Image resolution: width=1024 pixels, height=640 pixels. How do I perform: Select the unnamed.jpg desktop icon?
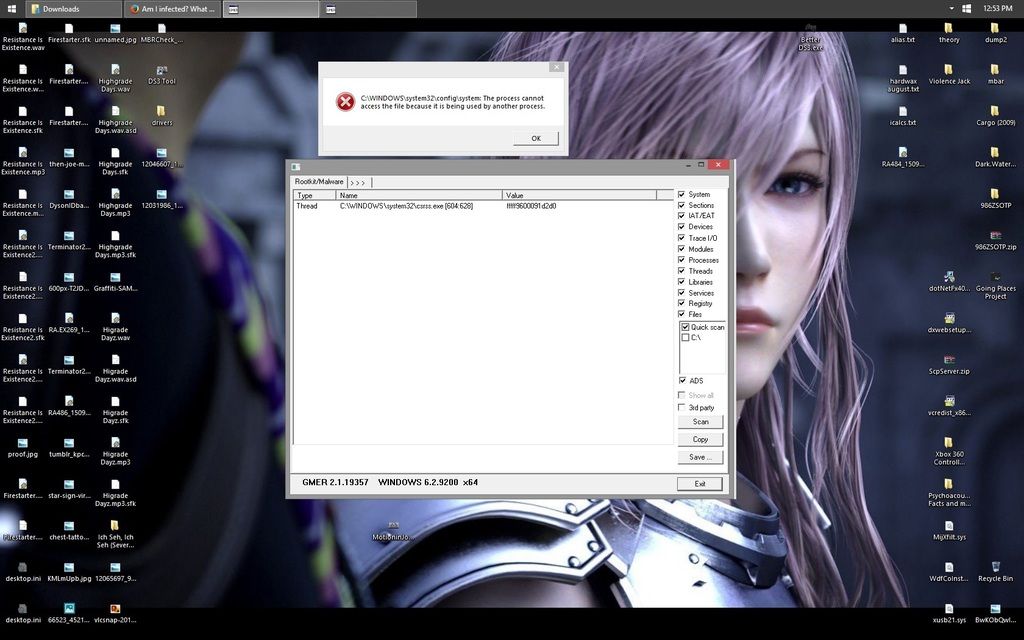pos(115,33)
